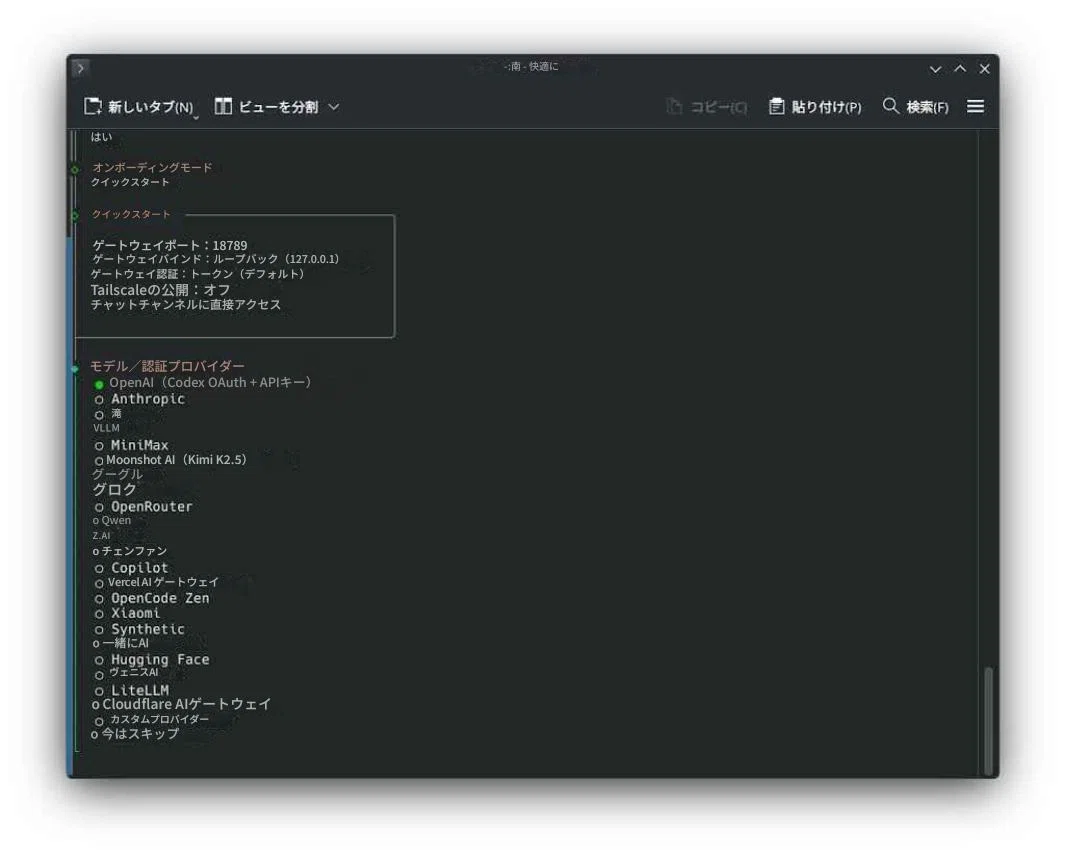
Task: Select the ヴェニスAI option
Action: coord(126,672)
